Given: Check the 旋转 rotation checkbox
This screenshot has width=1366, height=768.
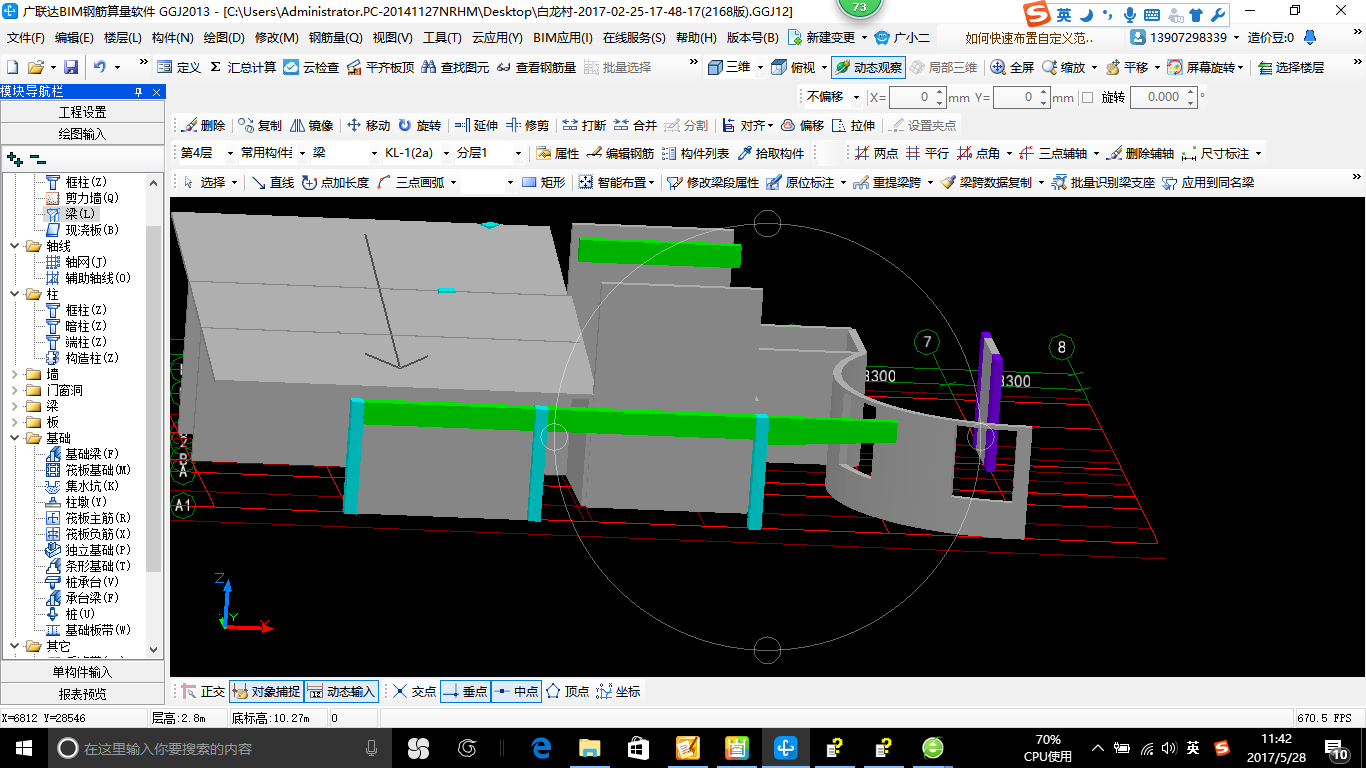Looking at the screenshot, I should coord(1087,97).
